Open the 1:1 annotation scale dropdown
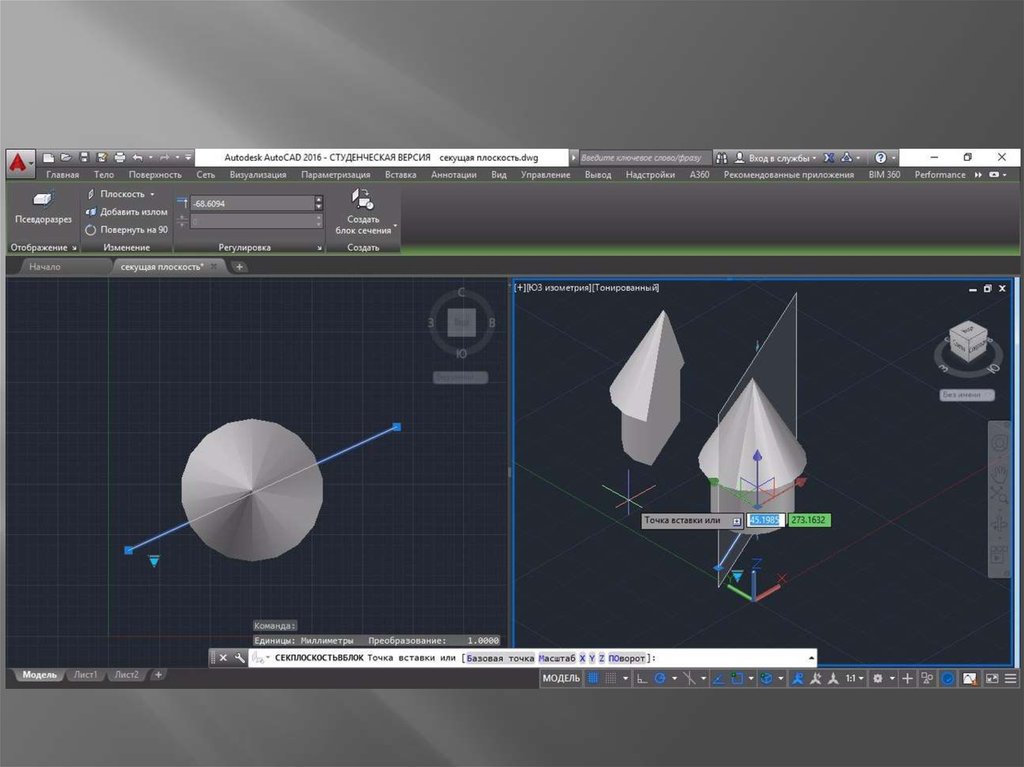1024x767 pixels. click(x=853, y=678)
